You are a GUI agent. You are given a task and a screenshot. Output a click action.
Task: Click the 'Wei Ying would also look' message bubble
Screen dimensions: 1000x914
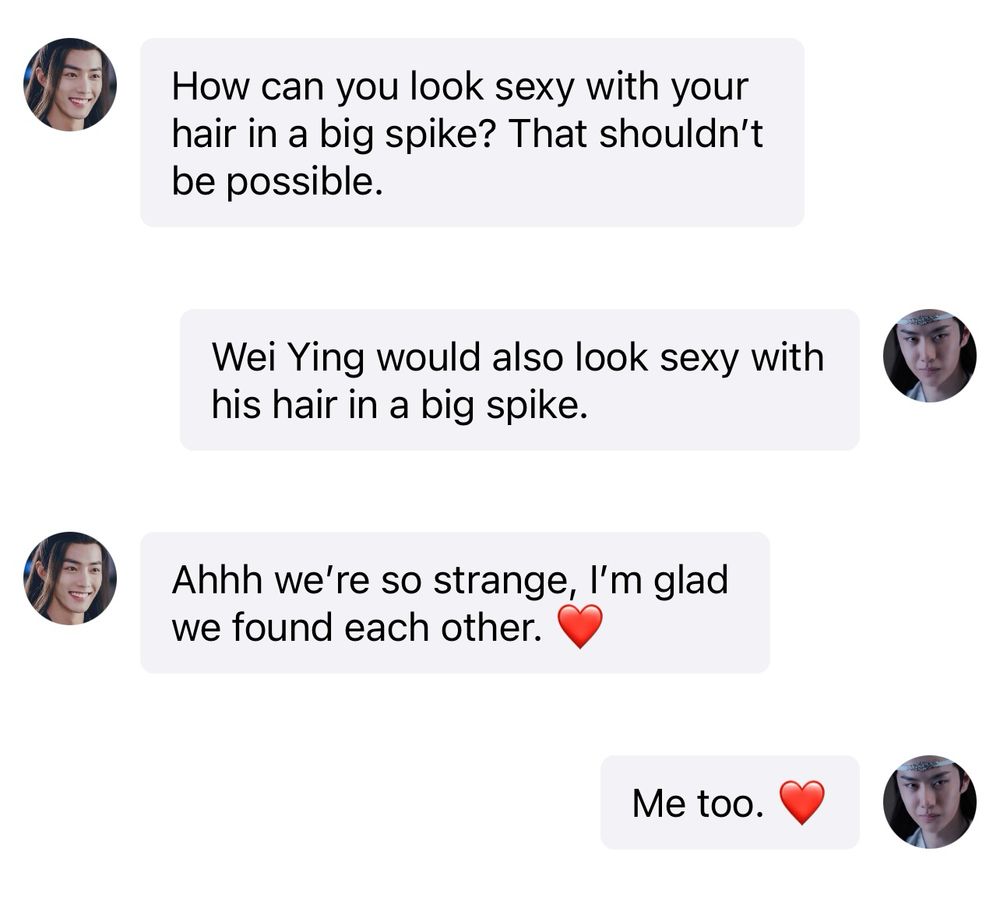(x=519, y=380)
